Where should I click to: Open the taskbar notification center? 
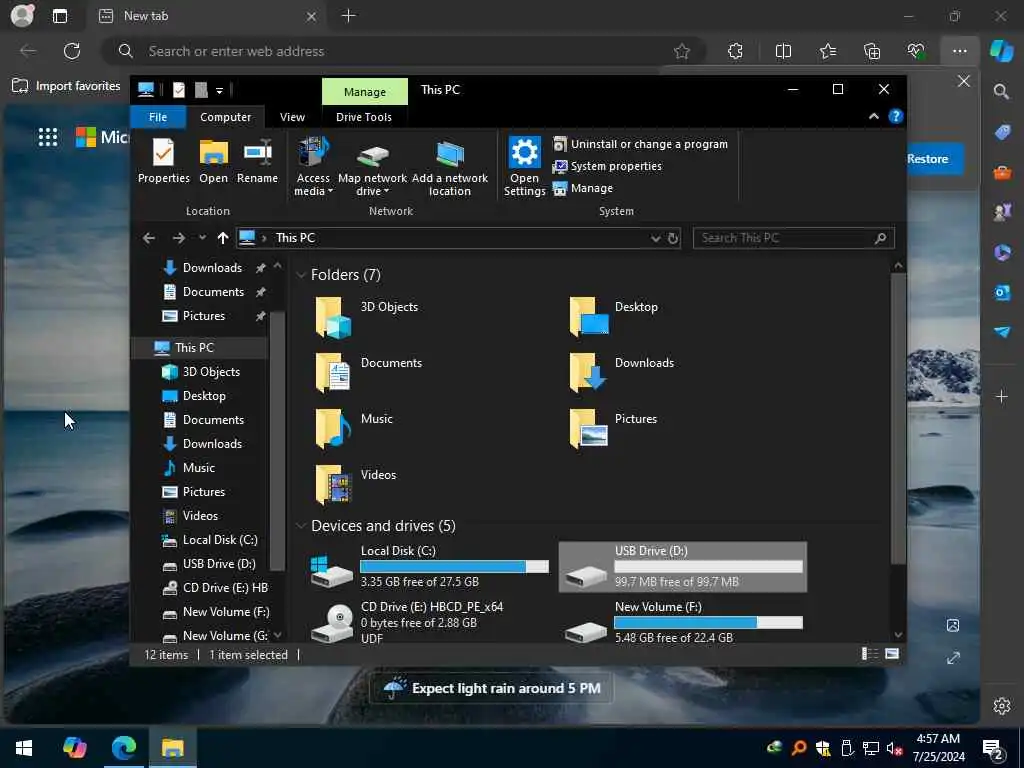(994, 749)
